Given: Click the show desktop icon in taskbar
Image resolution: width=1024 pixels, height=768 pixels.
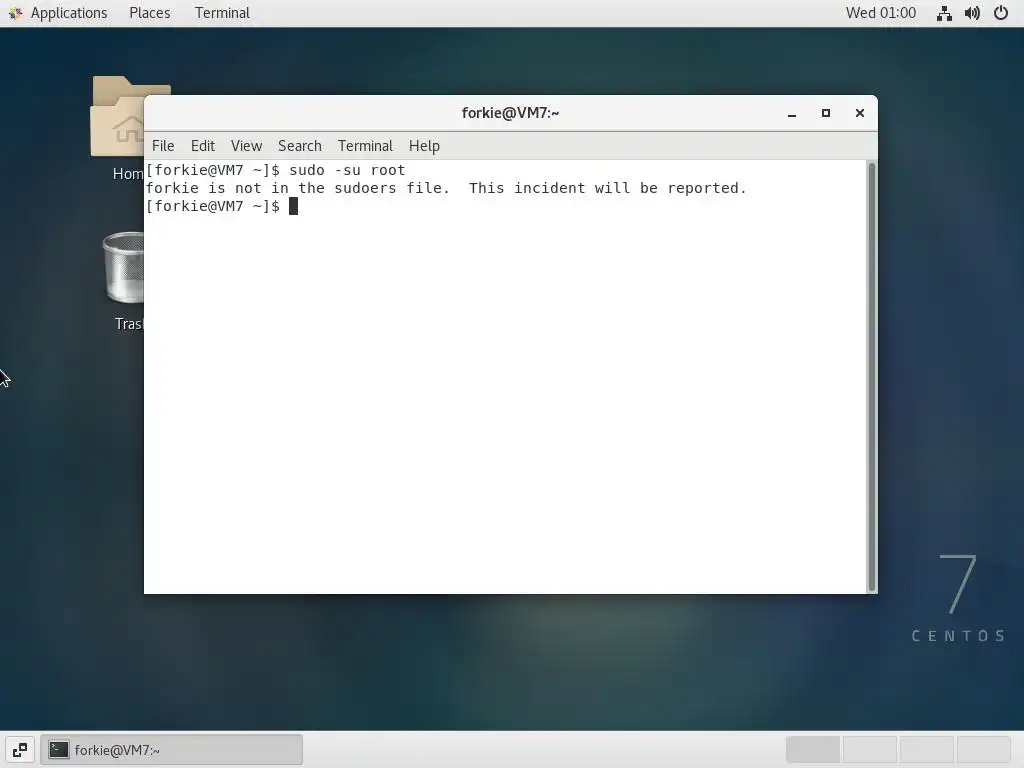Looking at the screenshot, I should click(20, 750).
